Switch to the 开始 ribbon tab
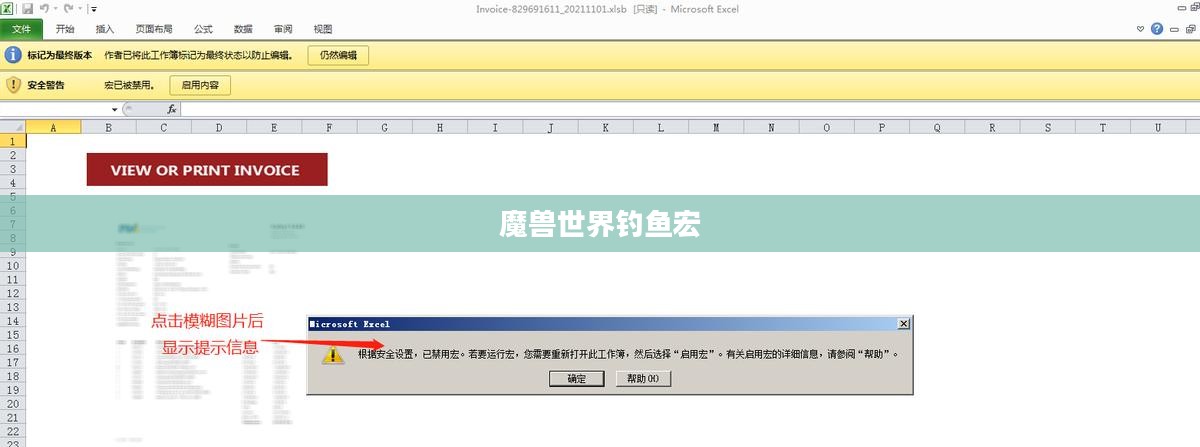This screenshot has height=447, width=1200. tap(65, 29)
